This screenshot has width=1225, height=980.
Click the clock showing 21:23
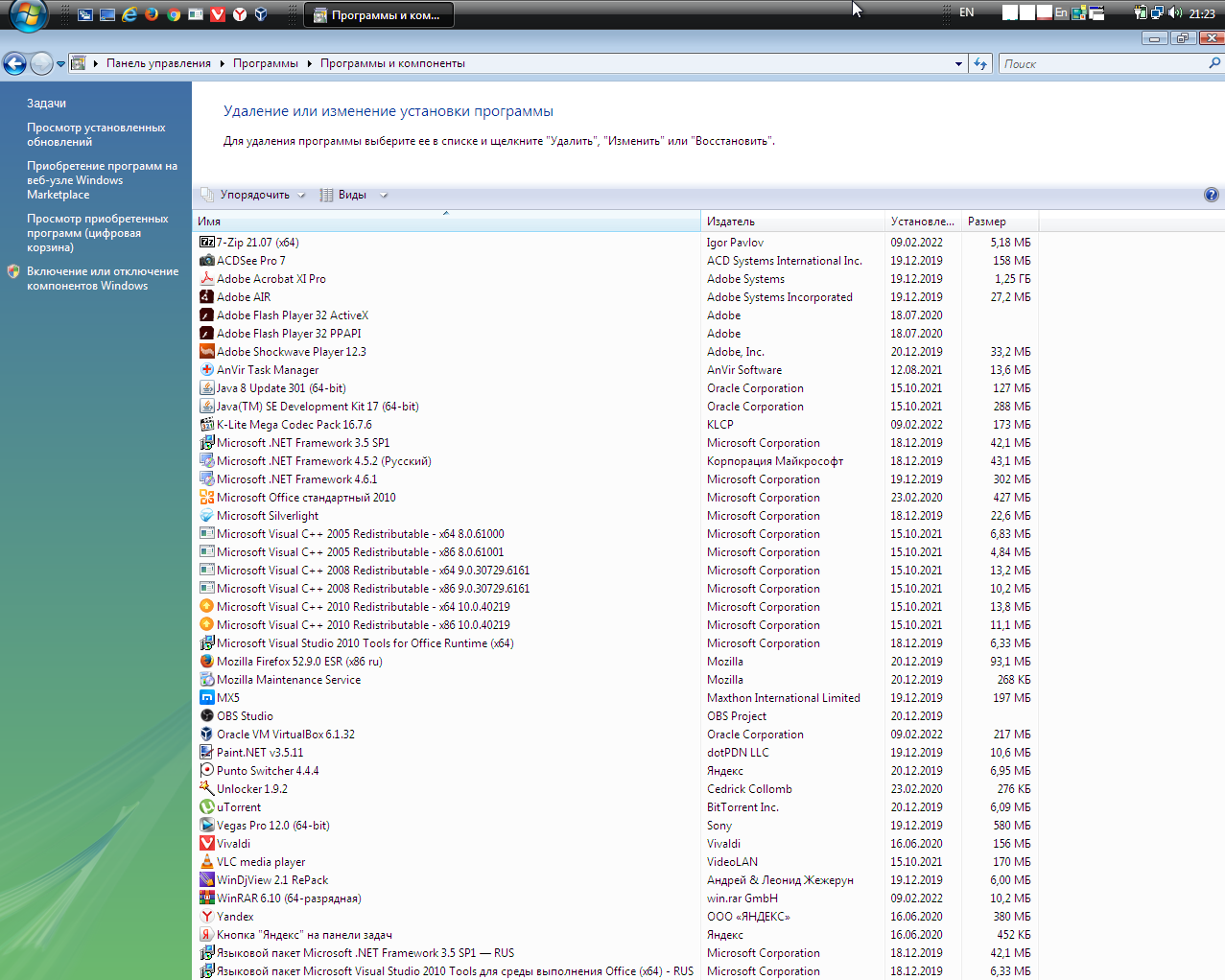(x=1202, y=13)
